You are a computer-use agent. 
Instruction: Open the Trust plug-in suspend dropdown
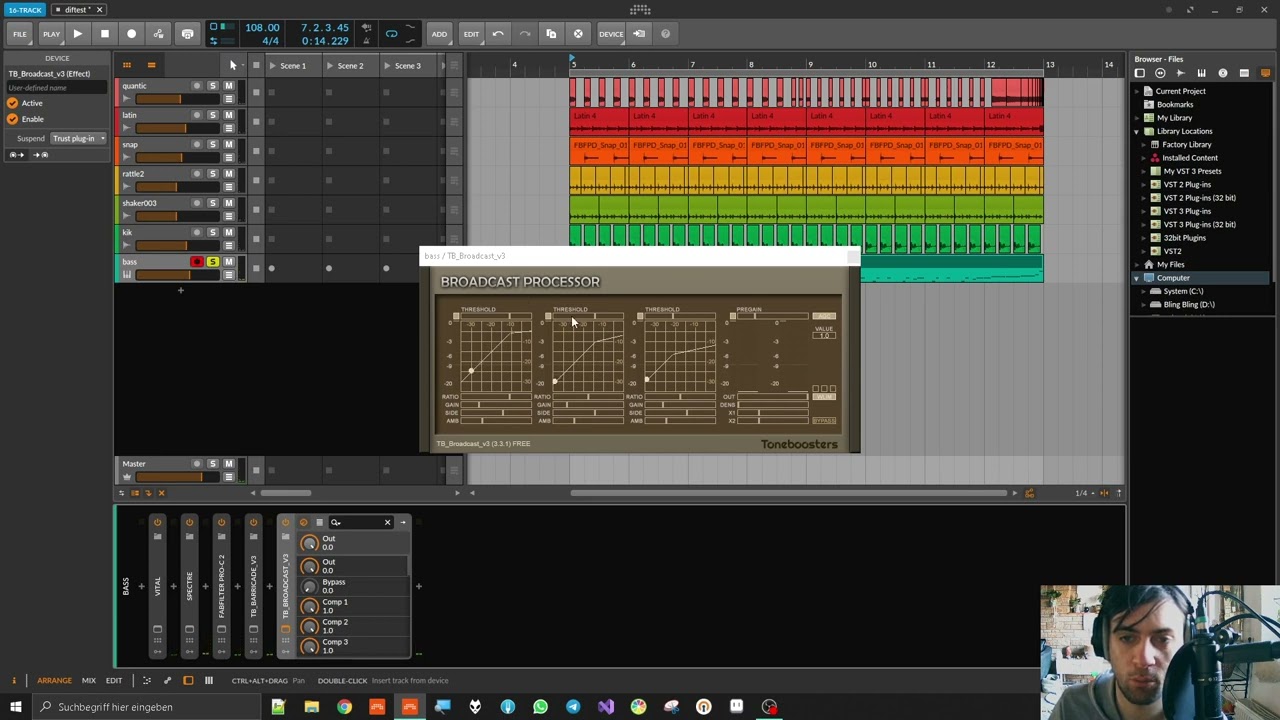[79, 138]
